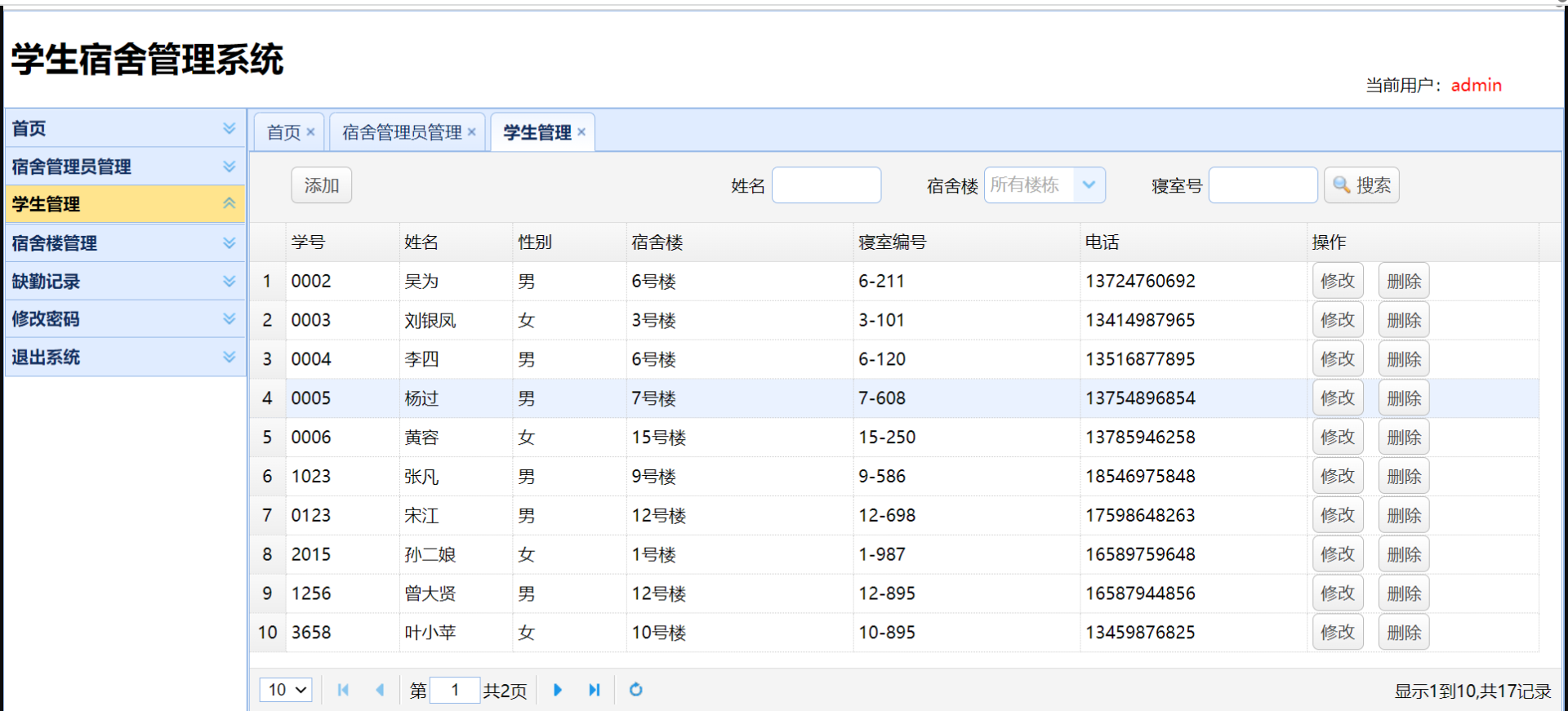The height and width of the screenshot is (711, 1568).
Task: Switch to the 首页 tab
Action: pyautogui.click(x=283, y=132)
